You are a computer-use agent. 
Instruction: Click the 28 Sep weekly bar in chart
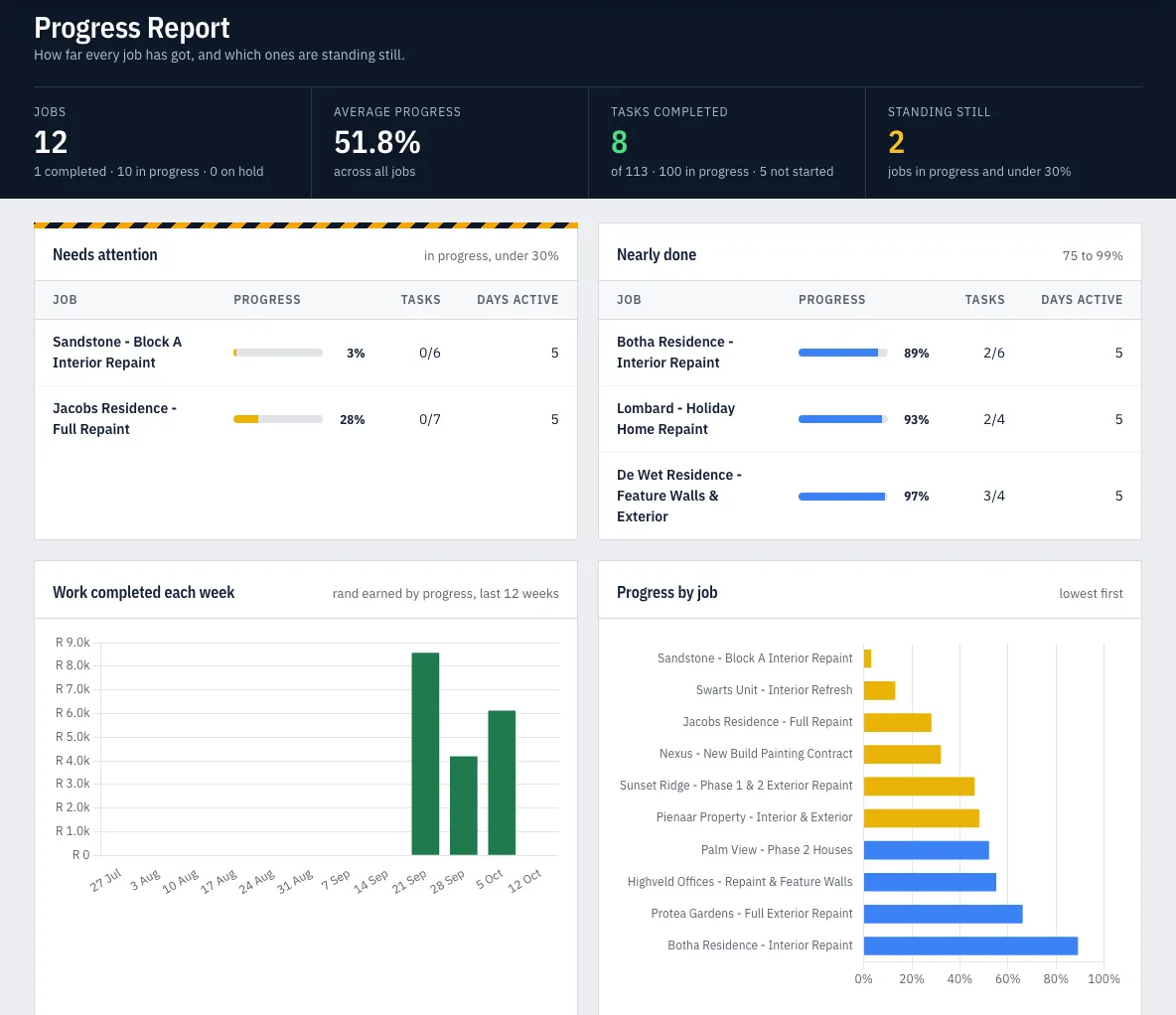[464, 804]
